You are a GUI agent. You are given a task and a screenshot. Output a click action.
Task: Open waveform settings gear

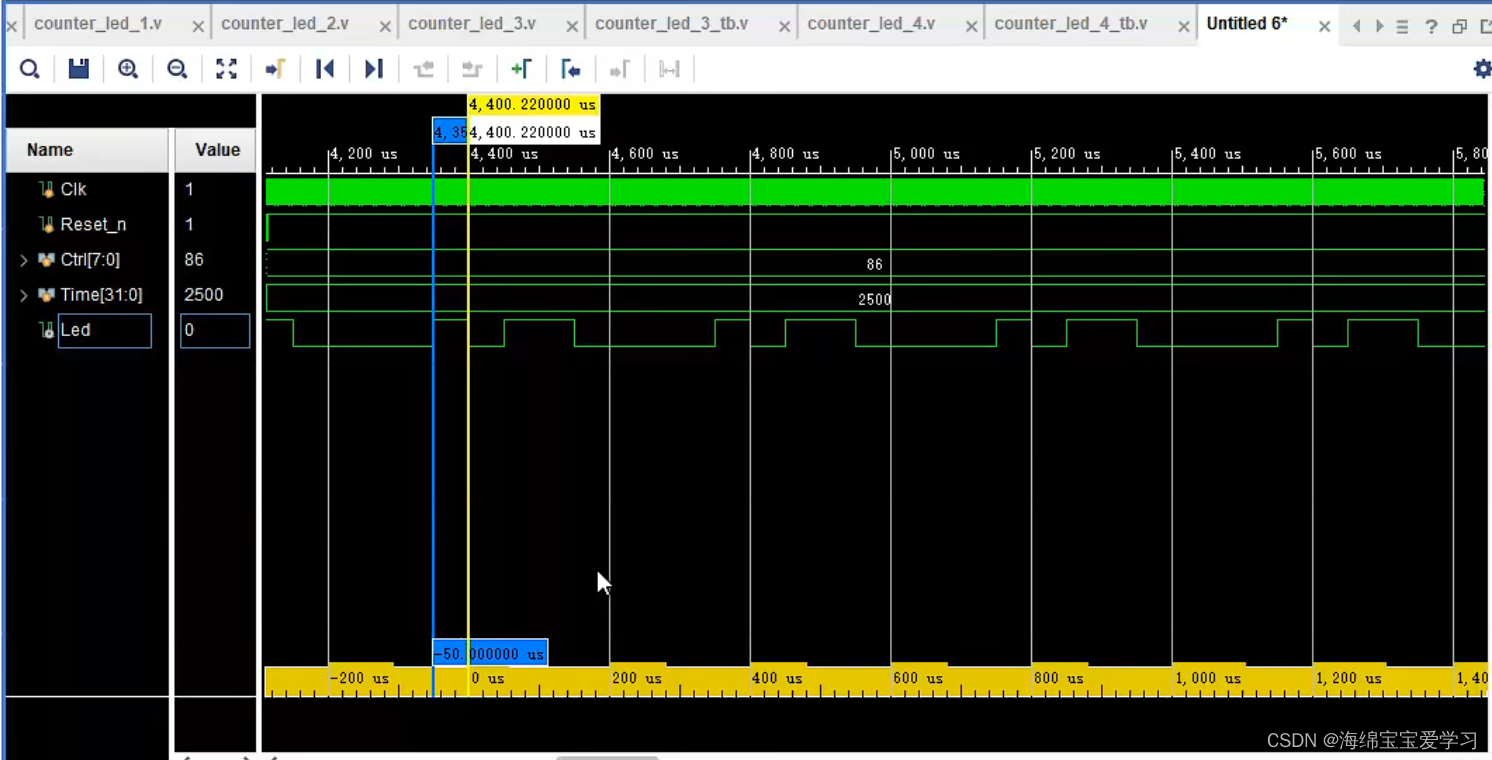tap(1482, 69)
